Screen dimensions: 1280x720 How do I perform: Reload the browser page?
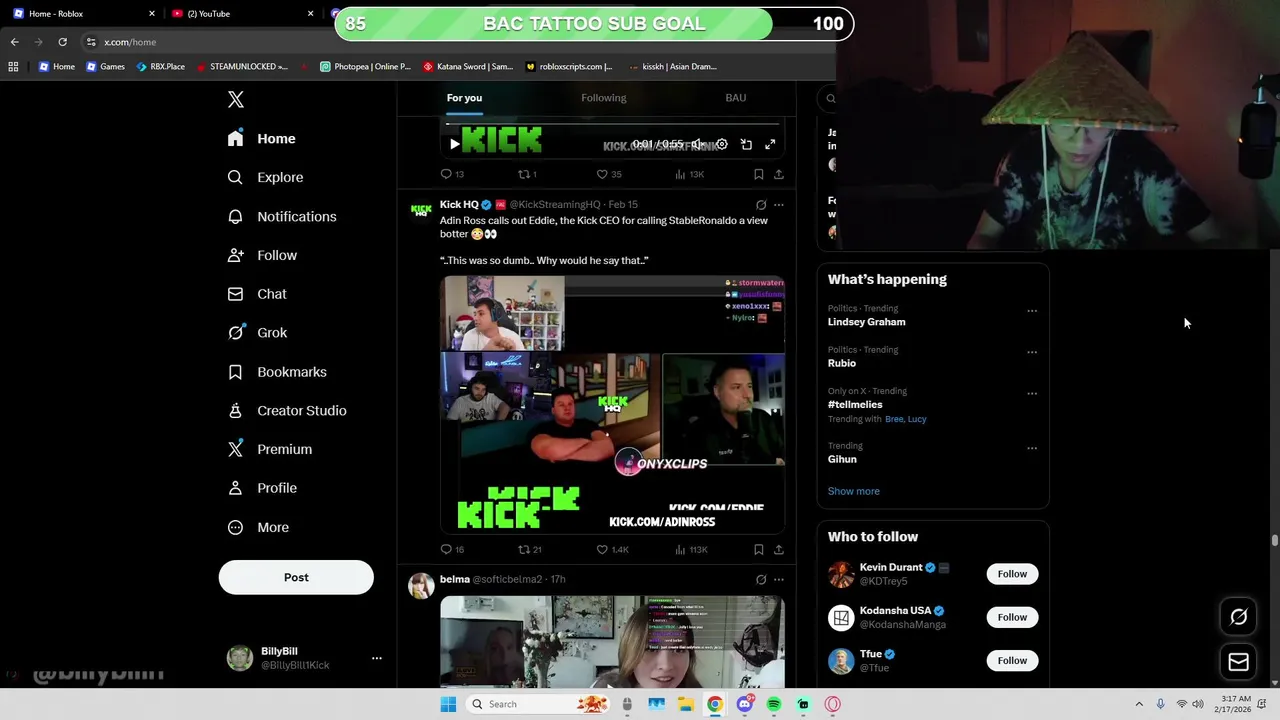[x=62, y=42]
